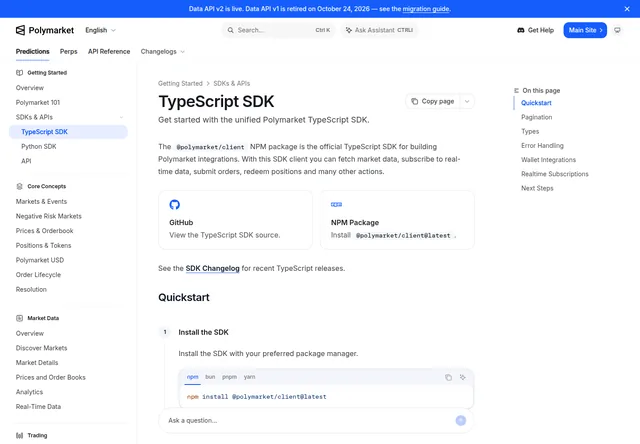Click the Polymarket logo icon
Image resolution: width=640 pixels, height=444 pixels.
(20, 30)
